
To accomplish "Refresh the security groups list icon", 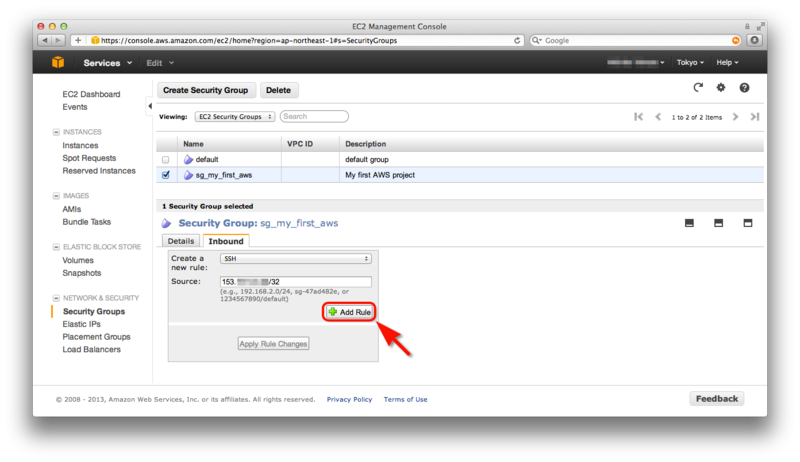I will [x=698, y=88].
